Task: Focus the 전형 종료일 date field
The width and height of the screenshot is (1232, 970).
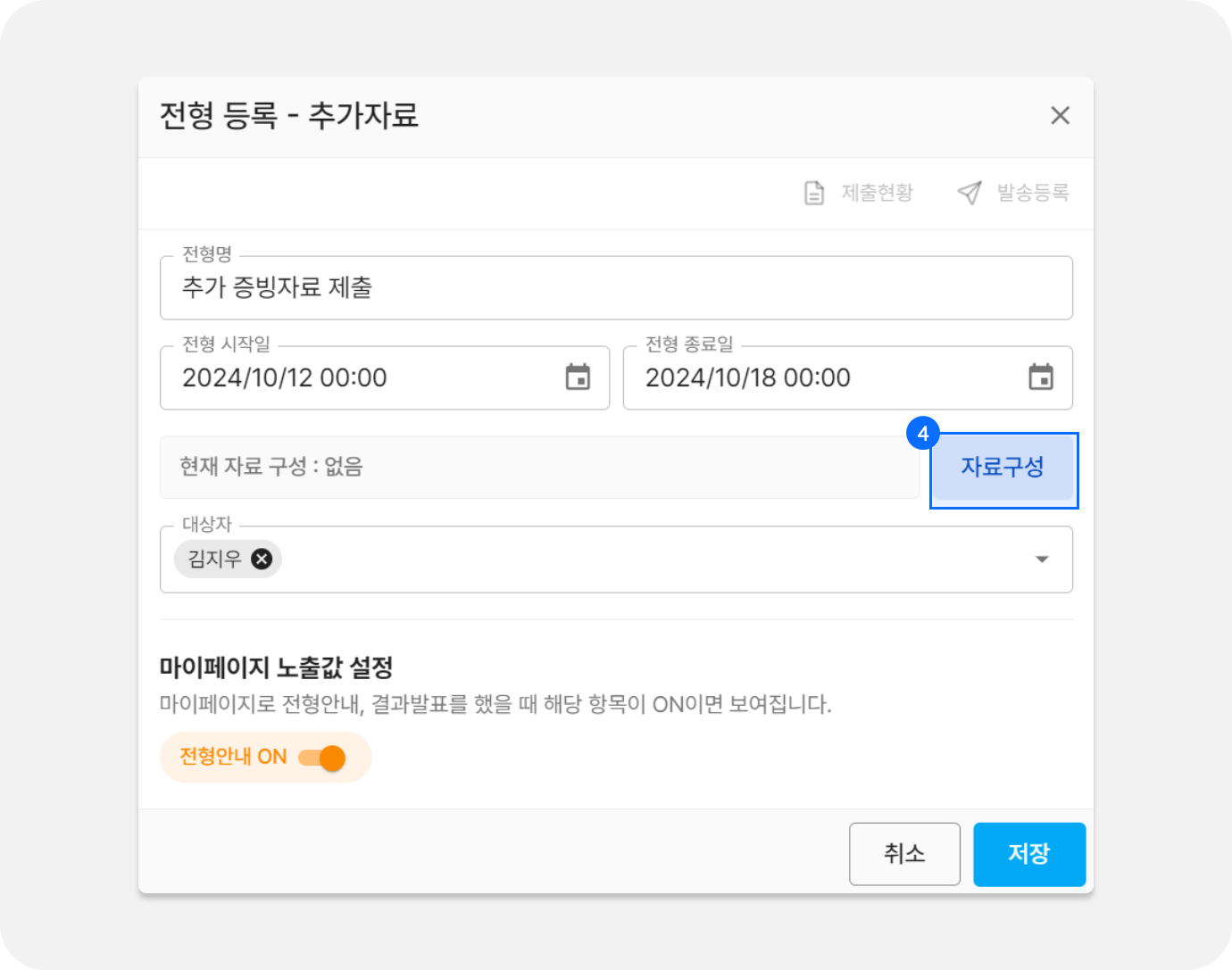Action: click(821, 378)
